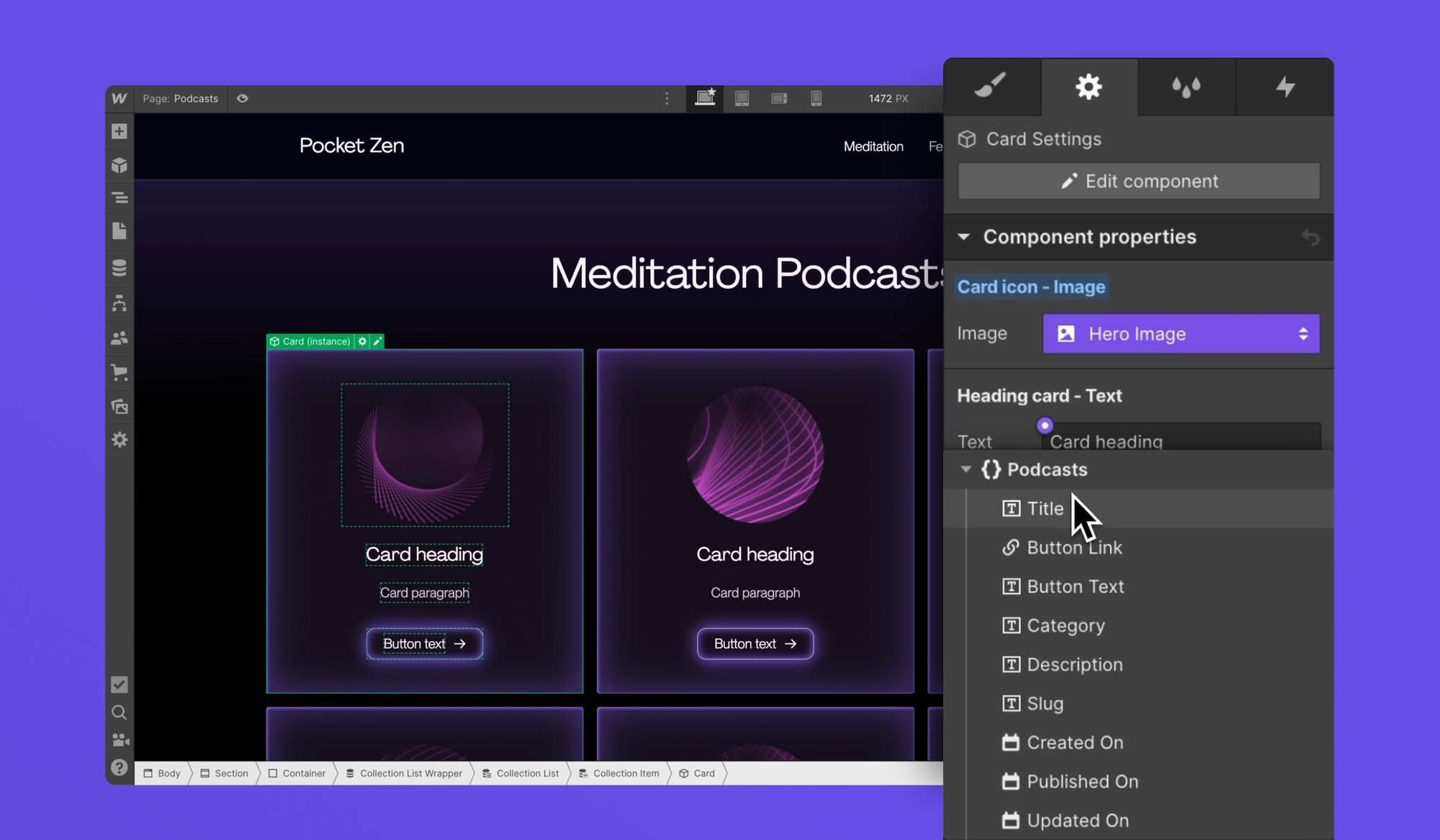Open the CMS Collections panel
Image resolution: width=1440 pixels, height=840 pixels.
click(119, 267)
